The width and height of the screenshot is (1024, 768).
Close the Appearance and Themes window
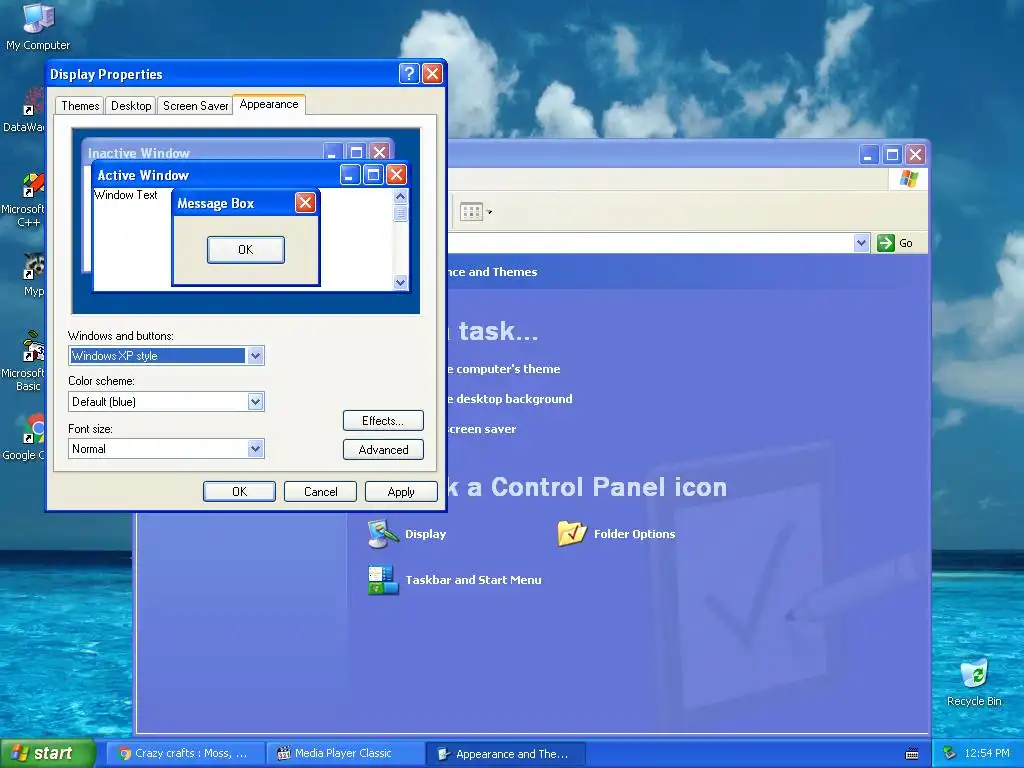[x=916, y=155]
